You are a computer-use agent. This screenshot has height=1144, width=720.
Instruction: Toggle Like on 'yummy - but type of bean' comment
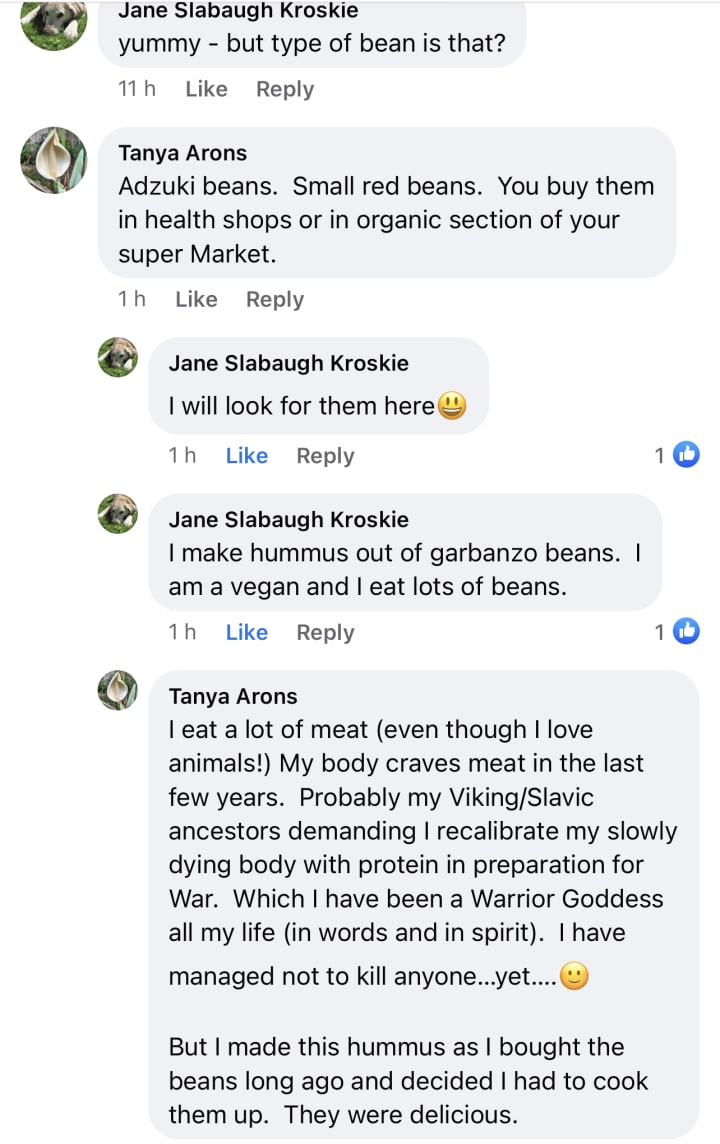(x=206, y=89)
